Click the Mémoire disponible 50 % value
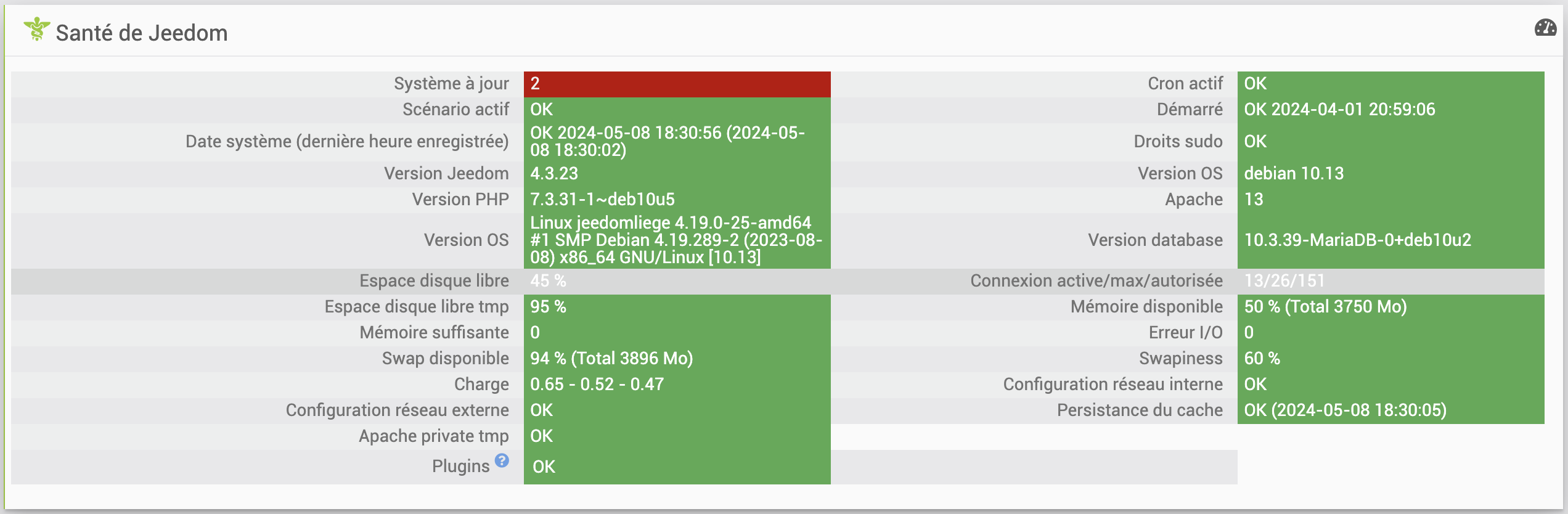This screenshot has width=1568, height=514. coord(1325,307)
